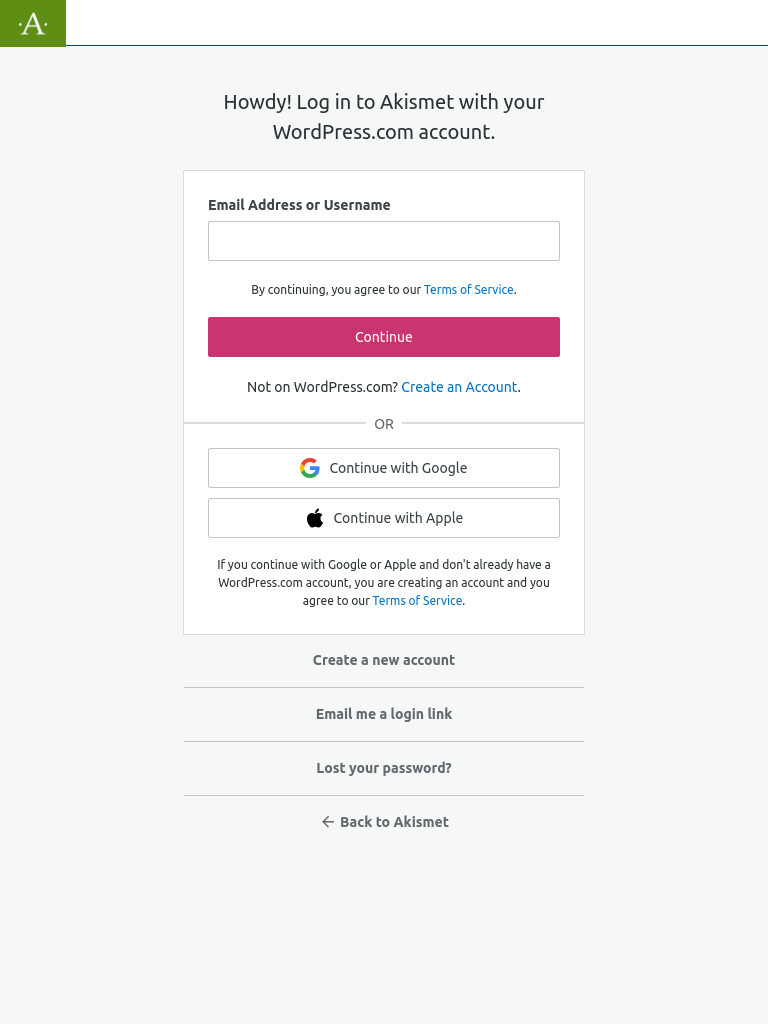This screenshot has width=768, height=1024.
Task: Click the green Akismet logo
Action: click(x=33, y=24)
